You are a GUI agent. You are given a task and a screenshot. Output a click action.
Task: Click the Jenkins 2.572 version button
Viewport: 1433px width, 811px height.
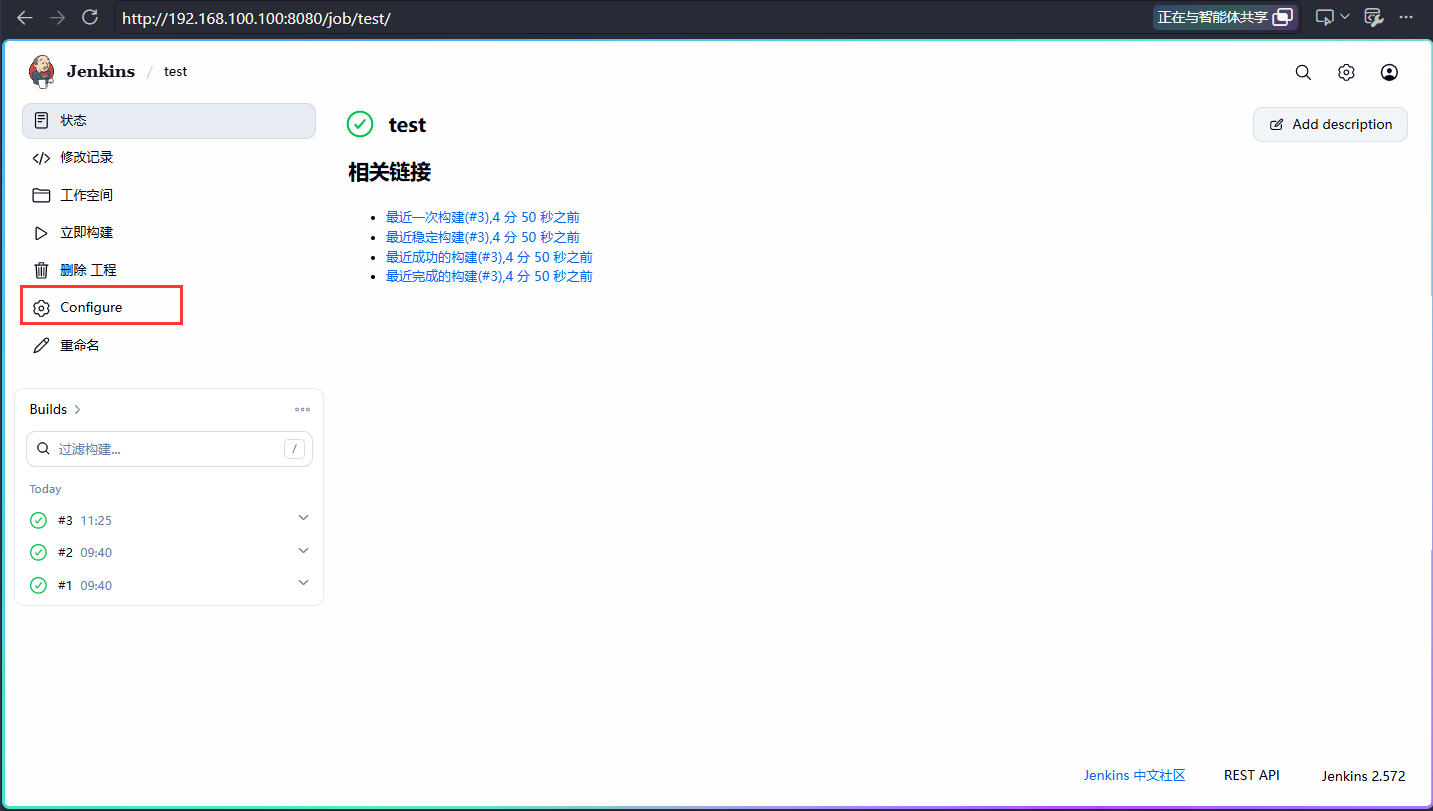click(x=1363, y=776)
